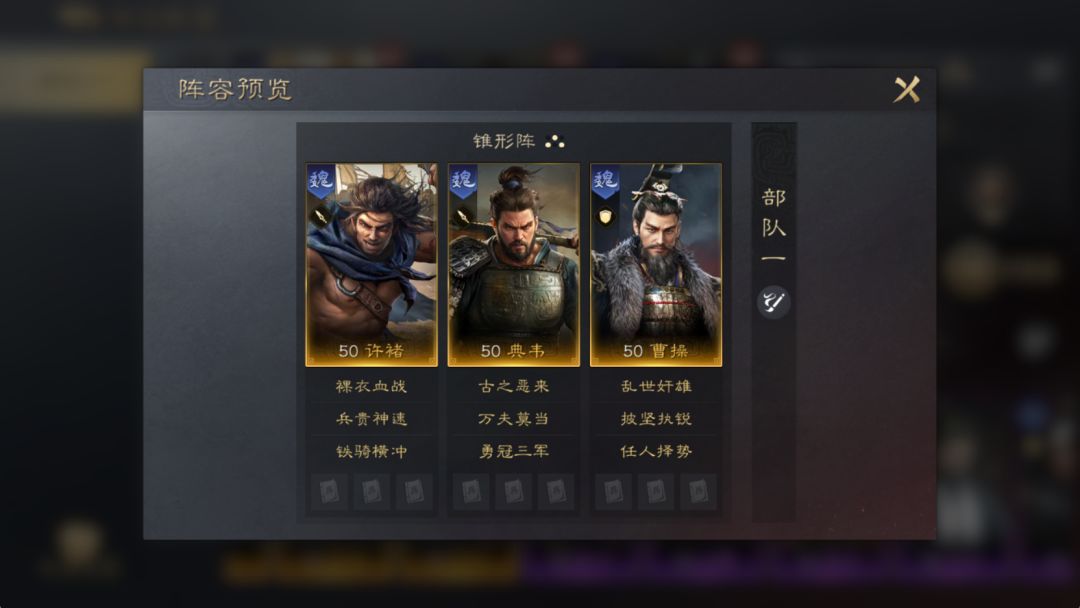
Task: Click the spear troop icon on 典韦
Action: (x=463, y=218)
